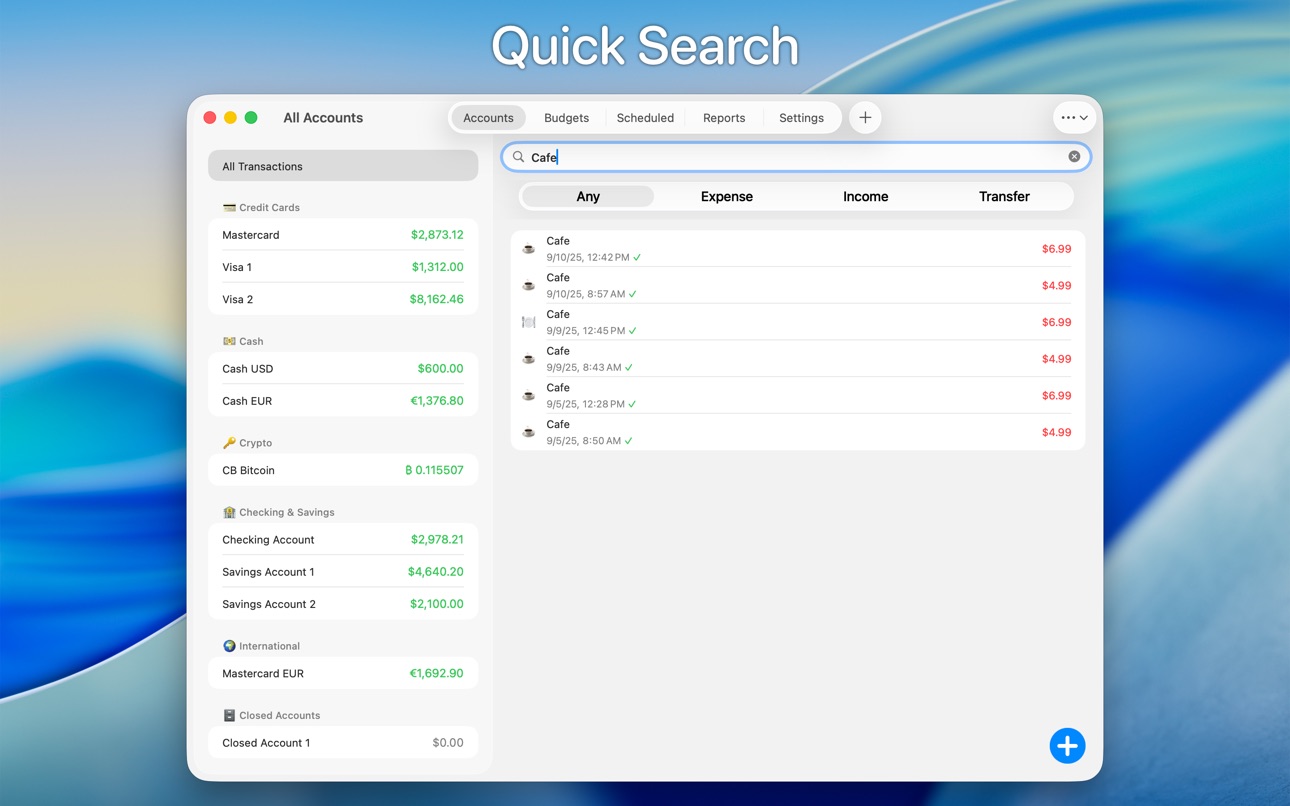Image resolution: width=1290 pixels, height=806 pixels.
Task: Switch to the Settings tab
Action: coord(801,118)
